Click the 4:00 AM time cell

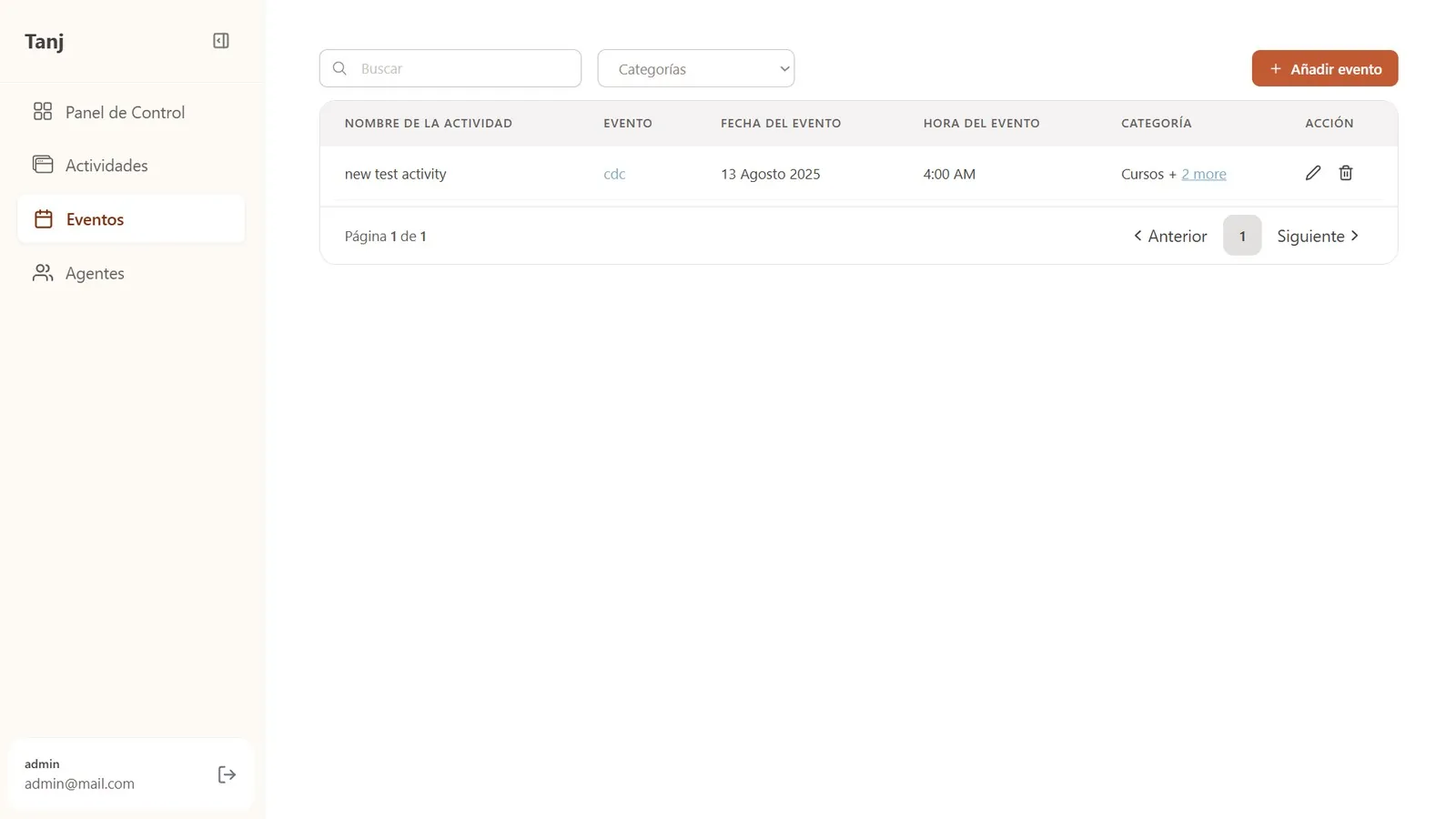click(x=949, y=174)
